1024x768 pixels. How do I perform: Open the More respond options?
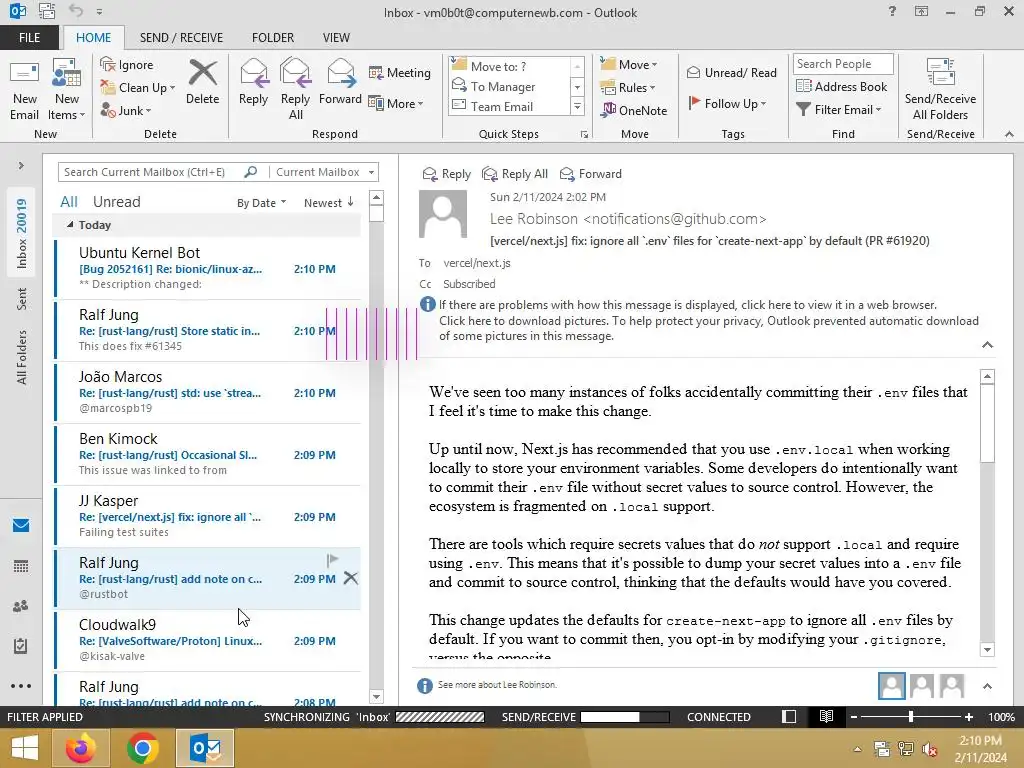tap(396, 103)
